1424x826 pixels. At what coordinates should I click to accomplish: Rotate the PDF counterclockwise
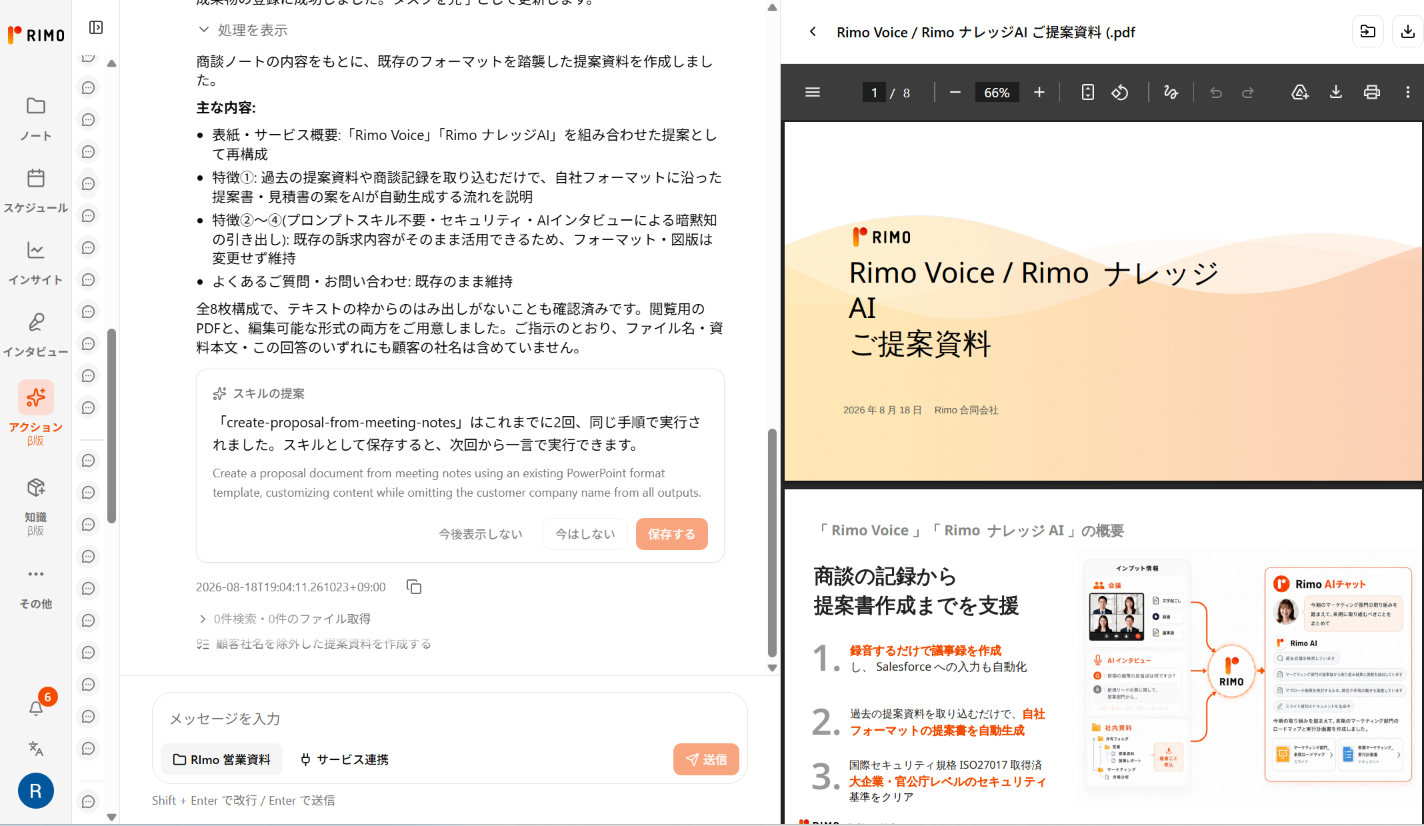tap(1120, 92)
